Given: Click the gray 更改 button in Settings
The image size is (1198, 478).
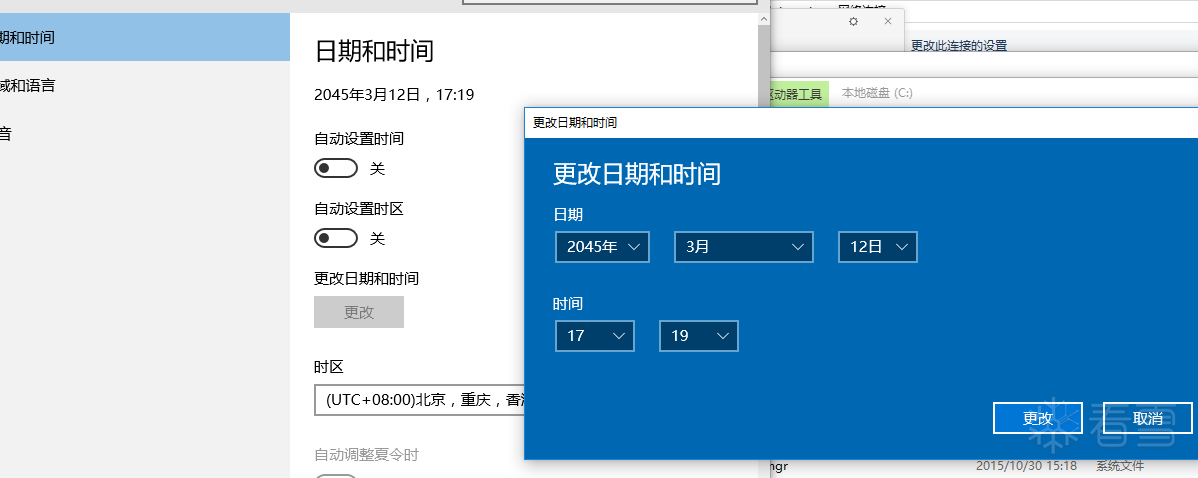Looking at the screenshot, I should [358, 312].
